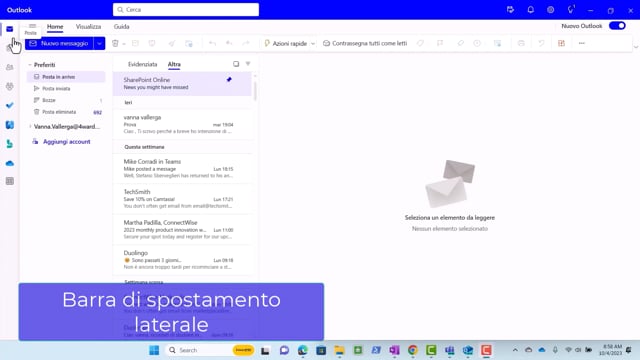Click the Sweep broom icon in the ribbon
This screenshot has height=360, width=640.
click(172, 43)
